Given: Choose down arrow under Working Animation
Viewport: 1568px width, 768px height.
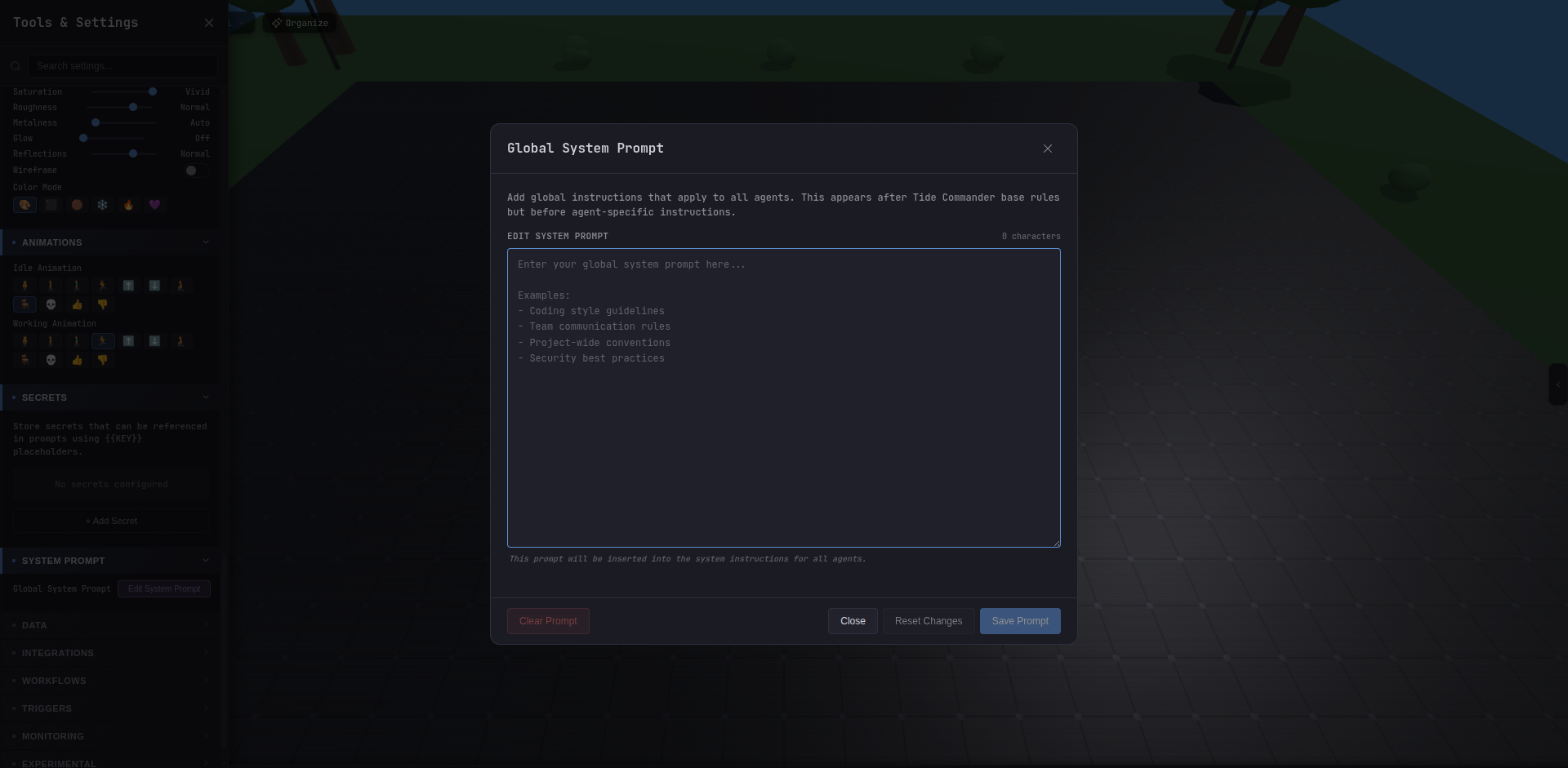Looking at the screenshot, I should click(x=155, y=341).
